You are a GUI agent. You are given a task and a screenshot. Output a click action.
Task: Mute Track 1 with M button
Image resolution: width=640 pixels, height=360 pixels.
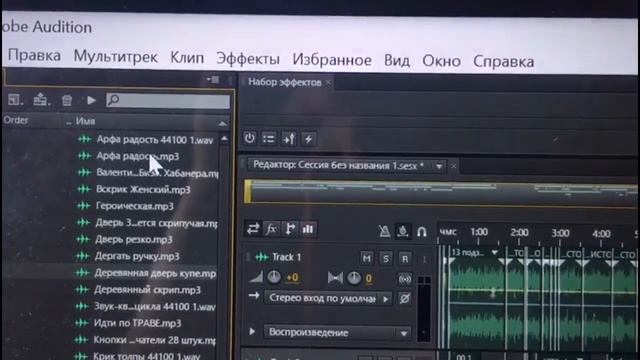(367, 258)
